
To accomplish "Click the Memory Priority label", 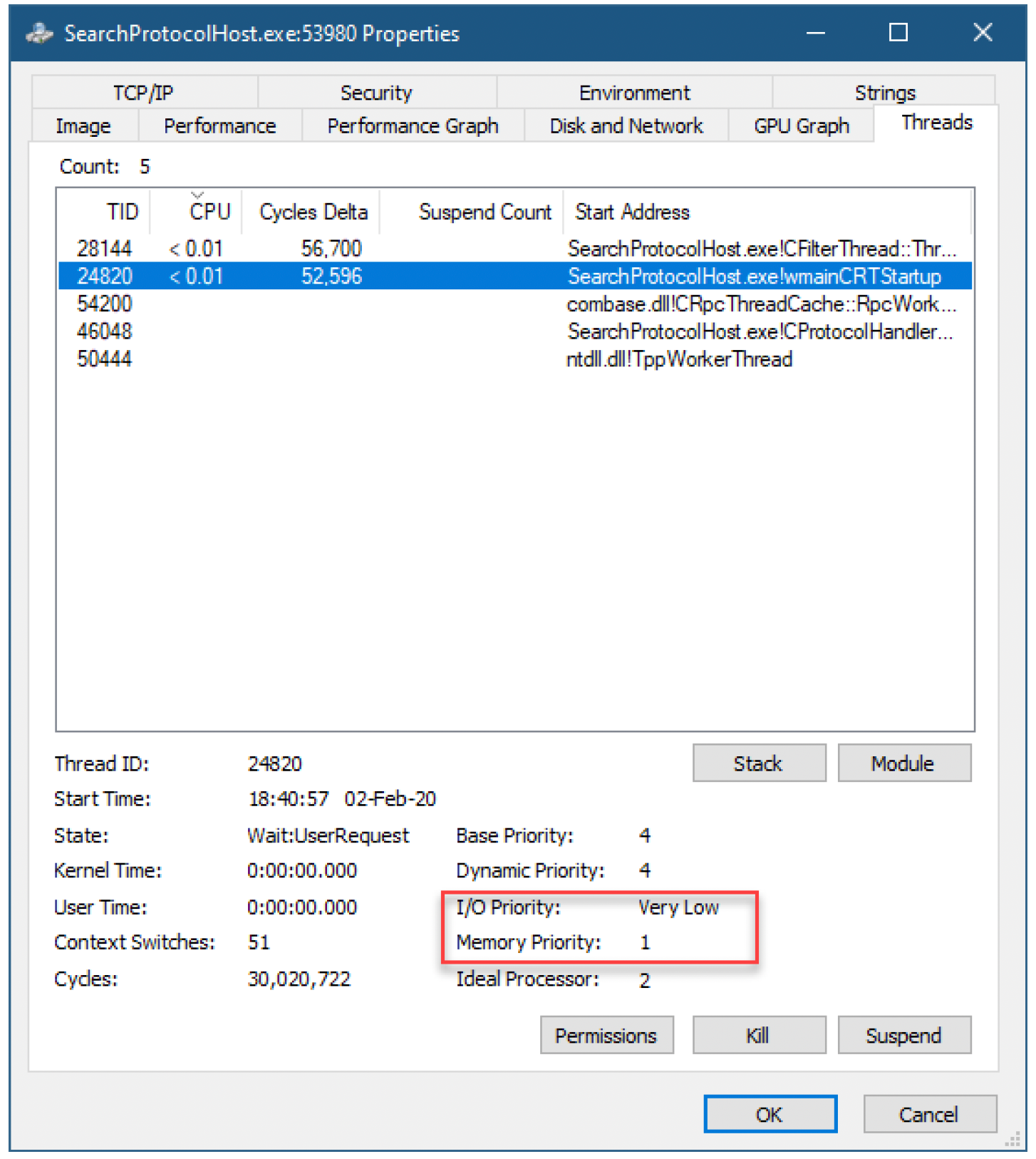I will click(x=529, y=943).
